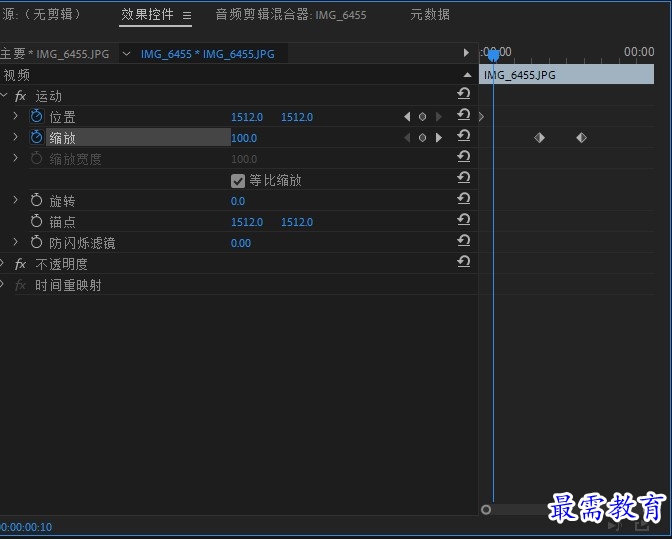Uncheck the 等比缩放 checkbox
The width and height of the screenshot is (672, 539).
(x=238, y=181)
